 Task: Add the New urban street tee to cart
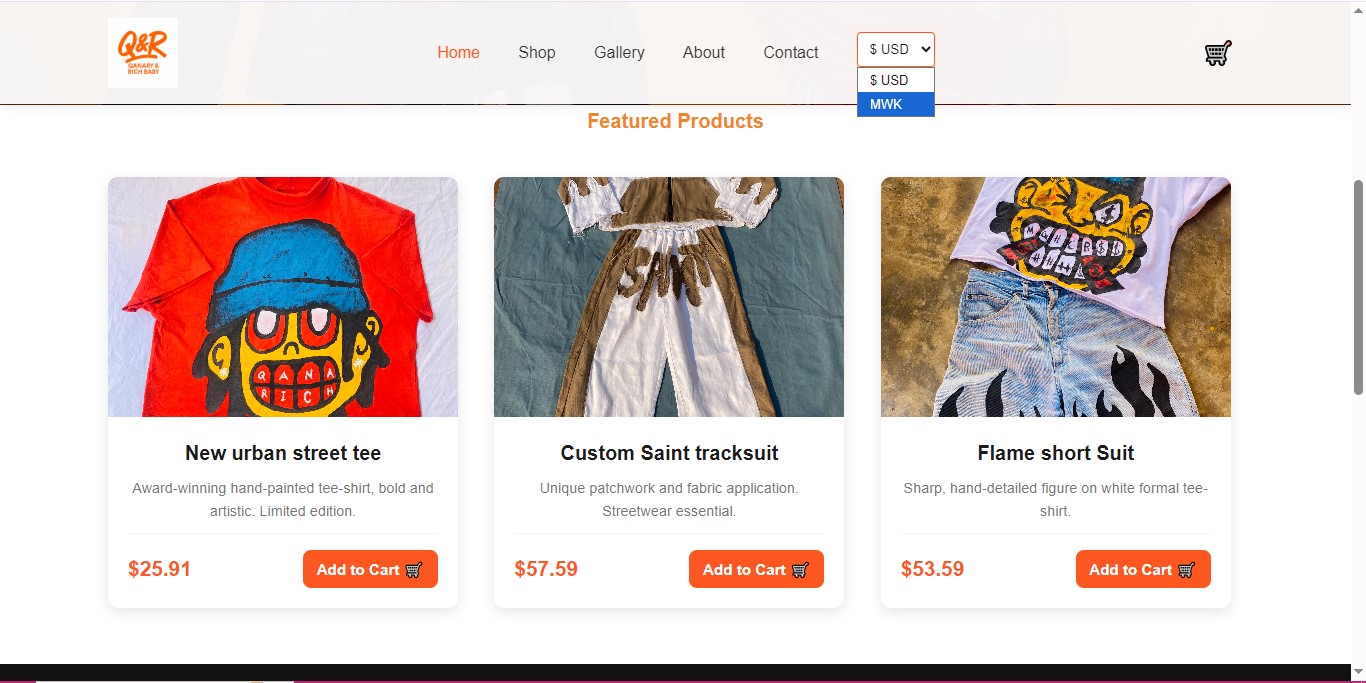click(x=370, y=569)
